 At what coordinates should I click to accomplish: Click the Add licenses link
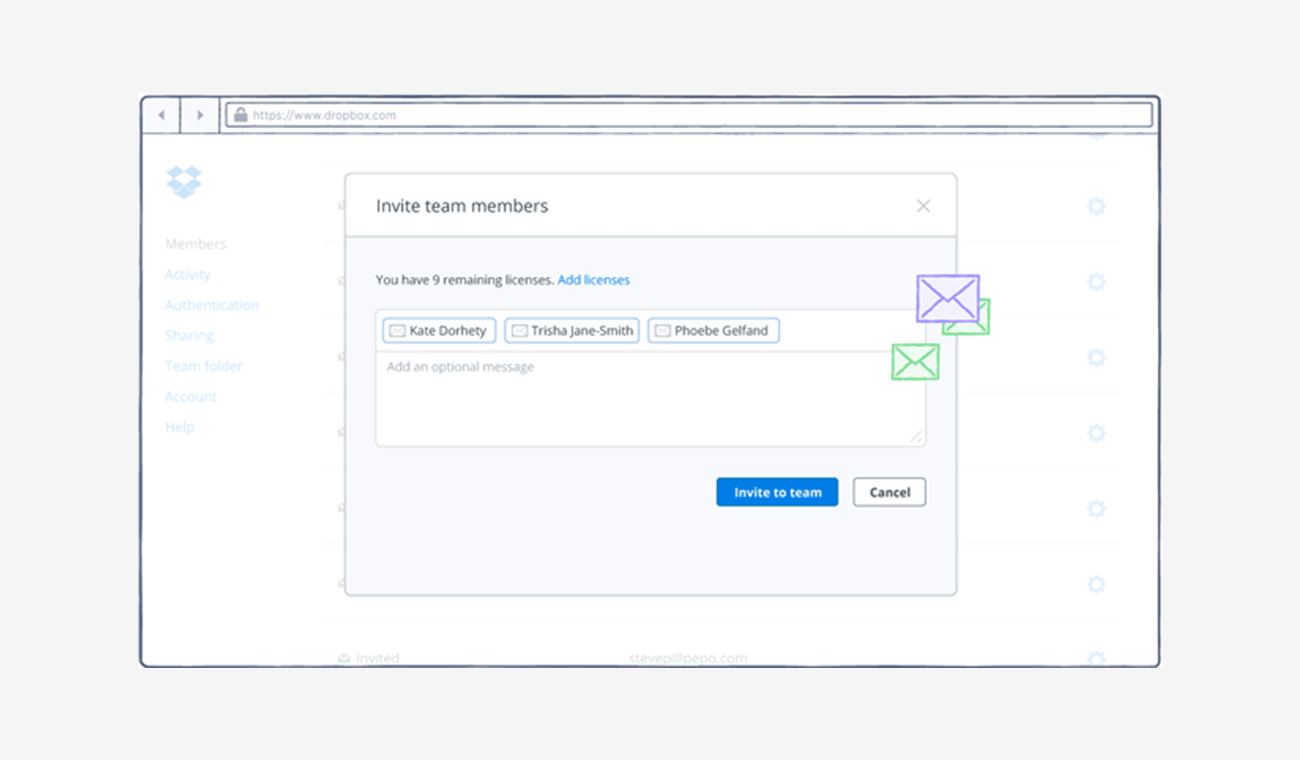click(594, 280)
